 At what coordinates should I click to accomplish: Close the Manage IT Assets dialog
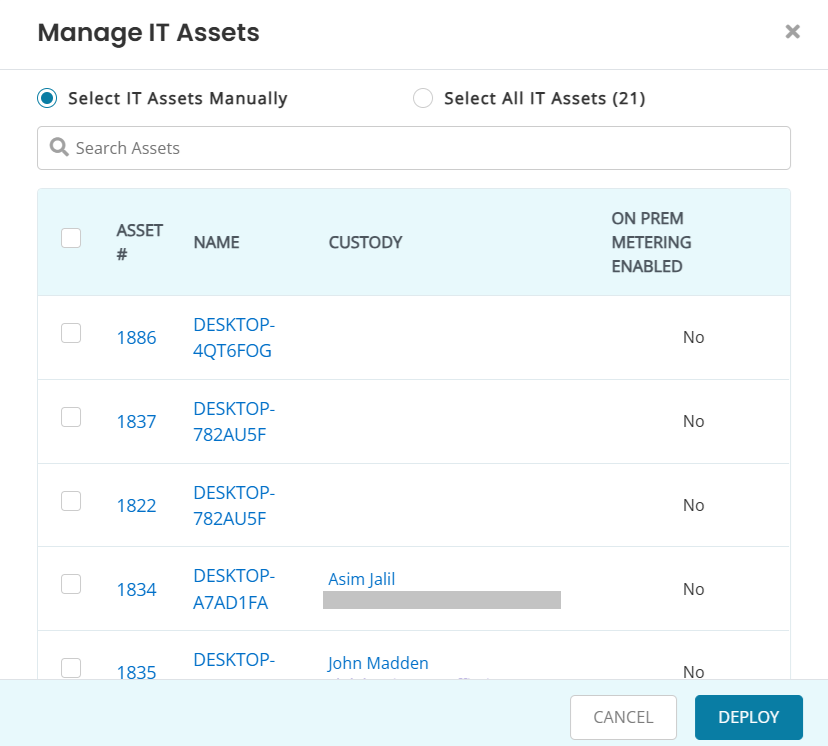792,32
